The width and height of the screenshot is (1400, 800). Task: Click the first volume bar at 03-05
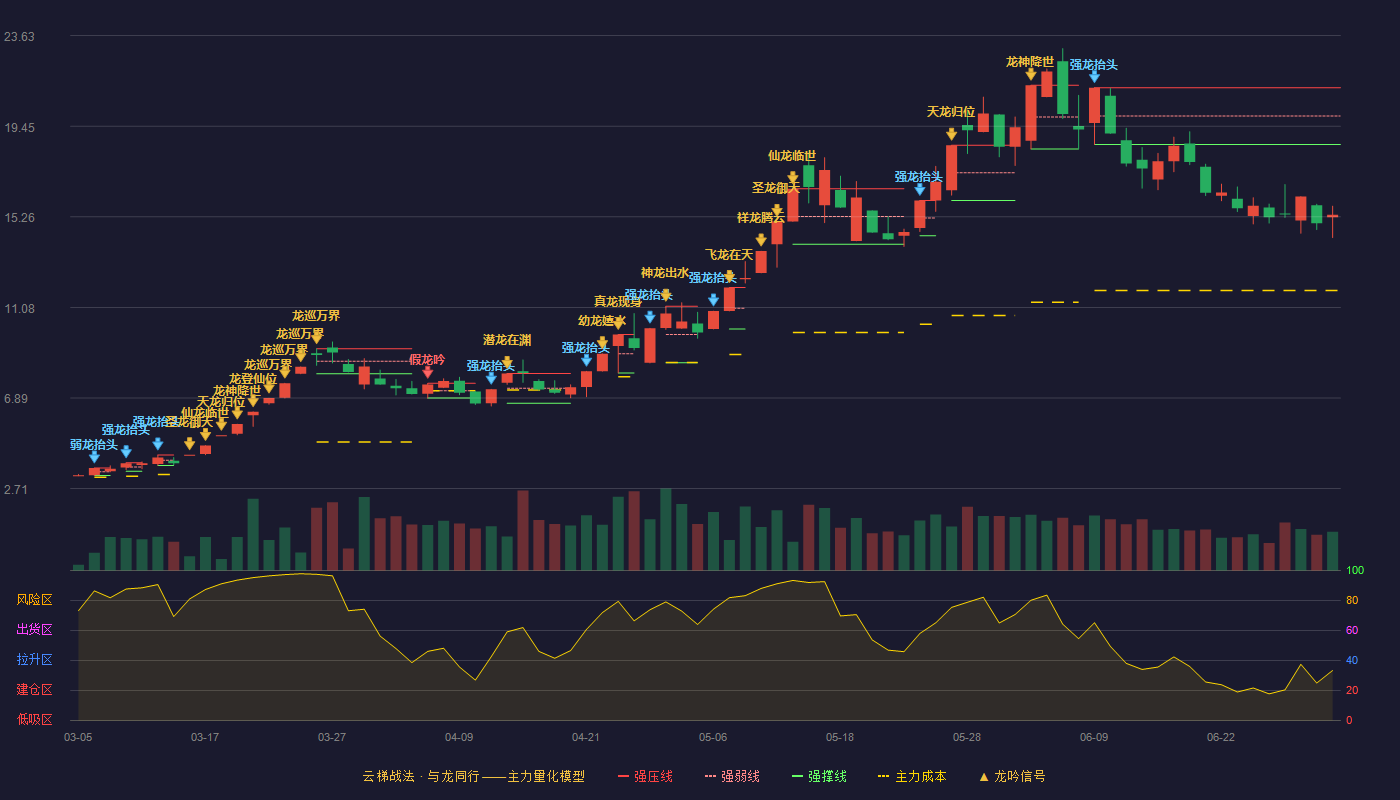(78, 568)
